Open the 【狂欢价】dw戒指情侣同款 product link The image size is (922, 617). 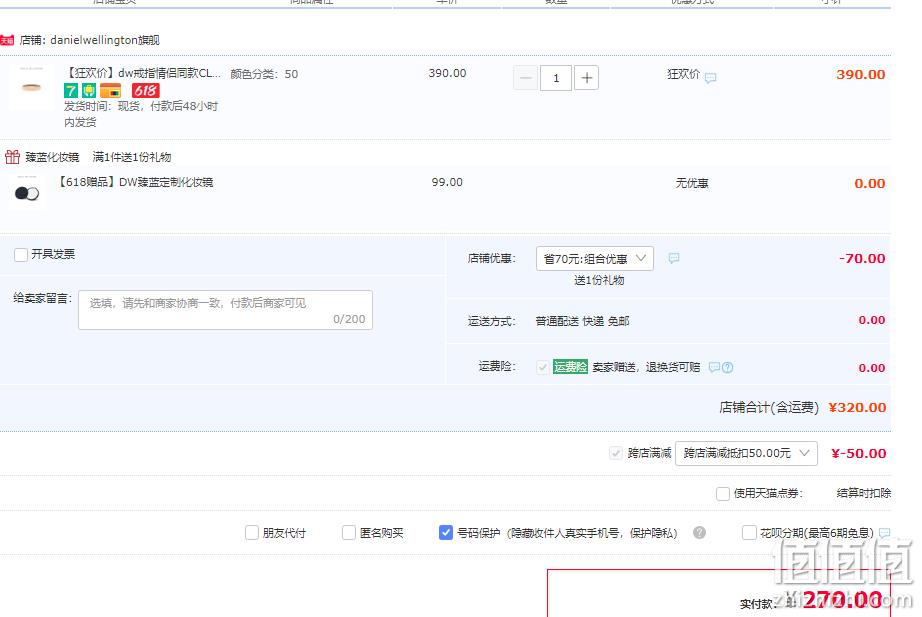pos(142,74)
